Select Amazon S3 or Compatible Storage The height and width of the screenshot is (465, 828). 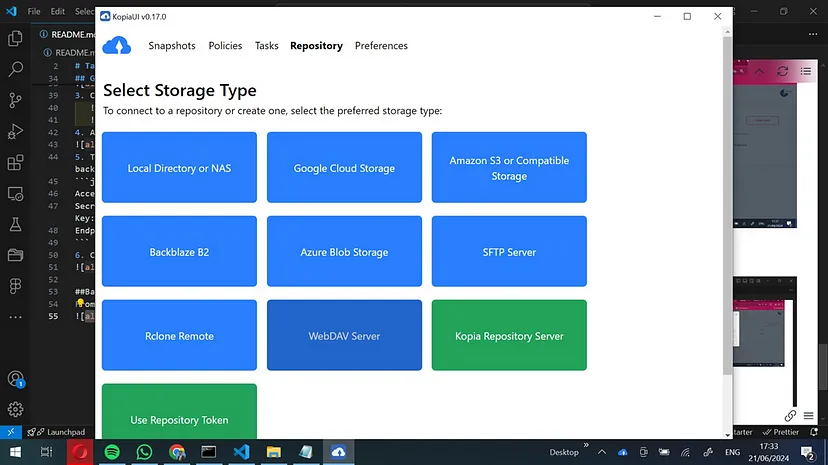coord(509,168)
